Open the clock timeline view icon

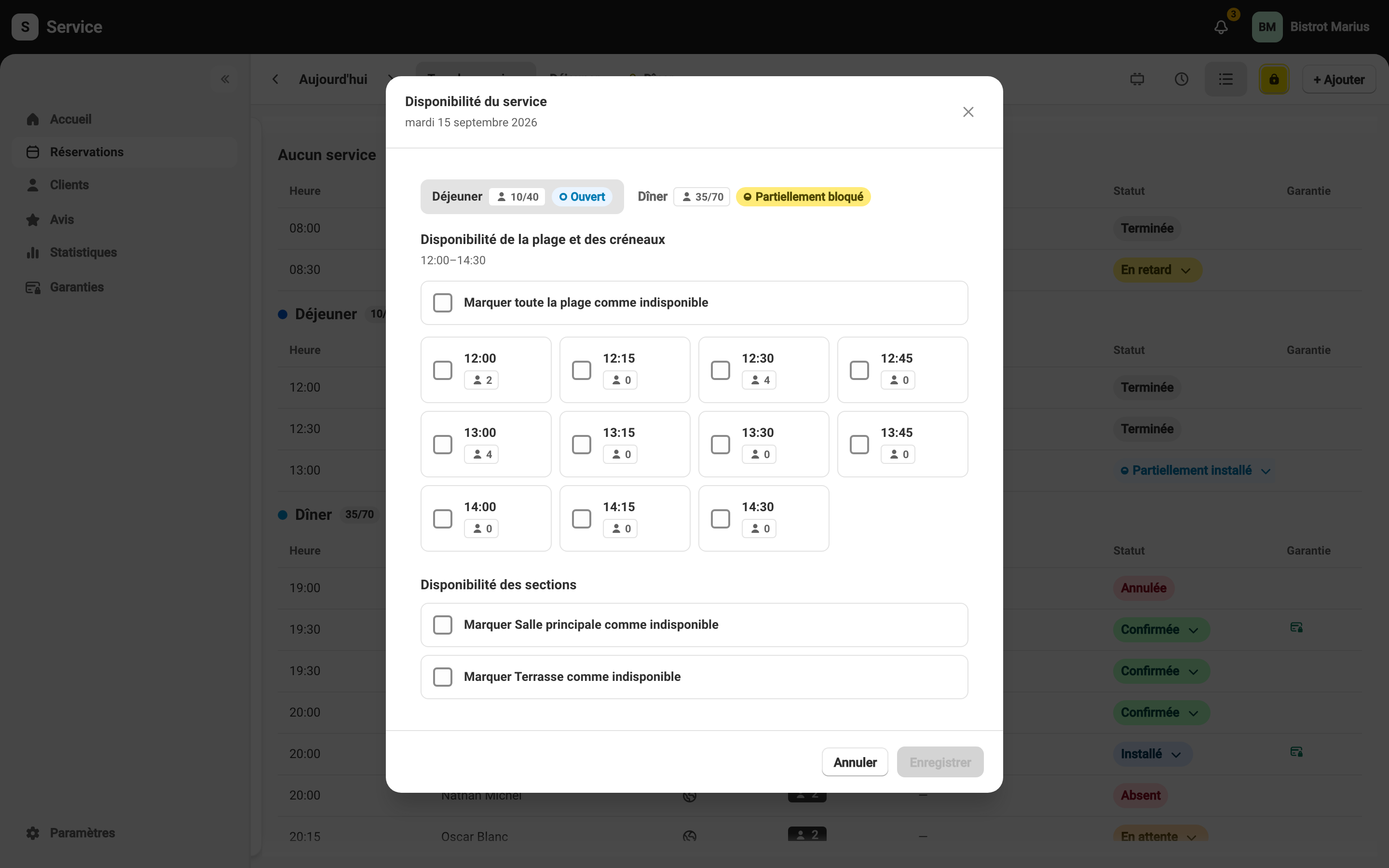1181,79
